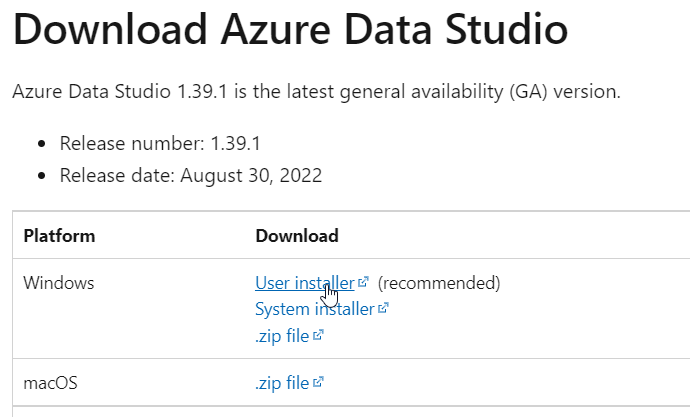Click the Release date: August 30, 2022 text
Viewport: 690px width, 417px height.
click(x=190, y=176)
